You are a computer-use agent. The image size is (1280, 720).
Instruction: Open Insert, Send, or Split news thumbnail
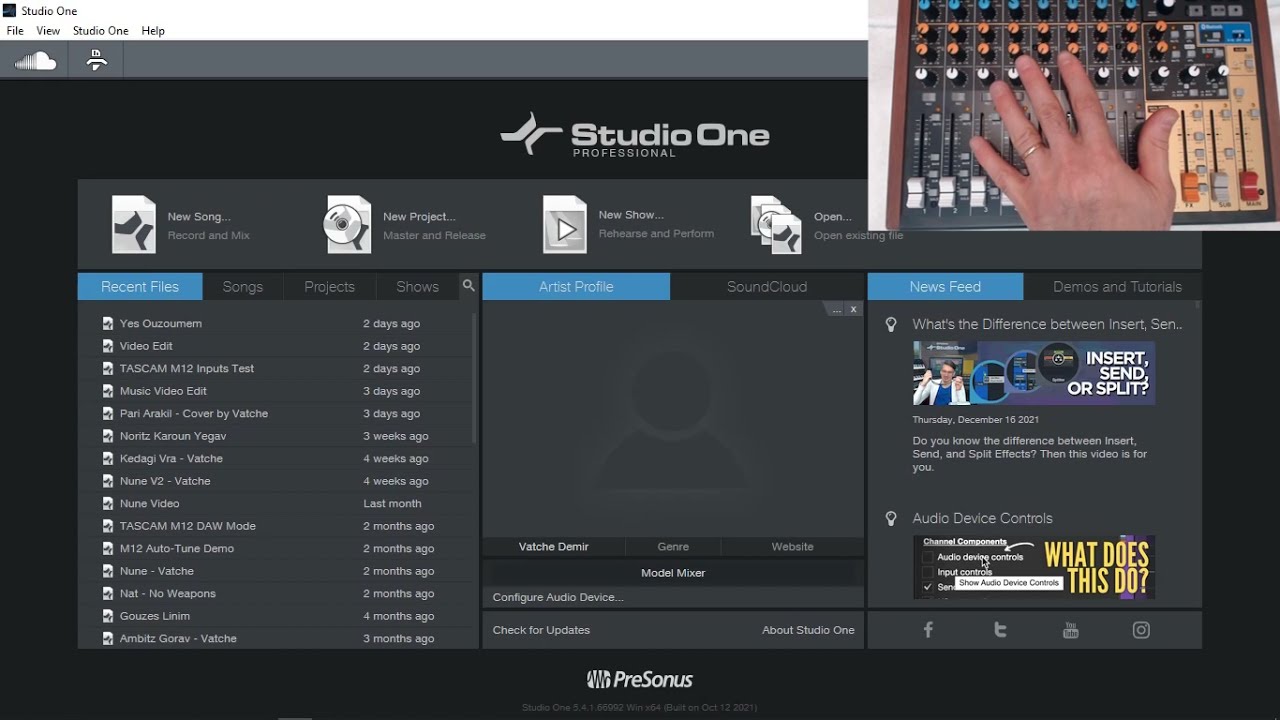pos(1034,373)
